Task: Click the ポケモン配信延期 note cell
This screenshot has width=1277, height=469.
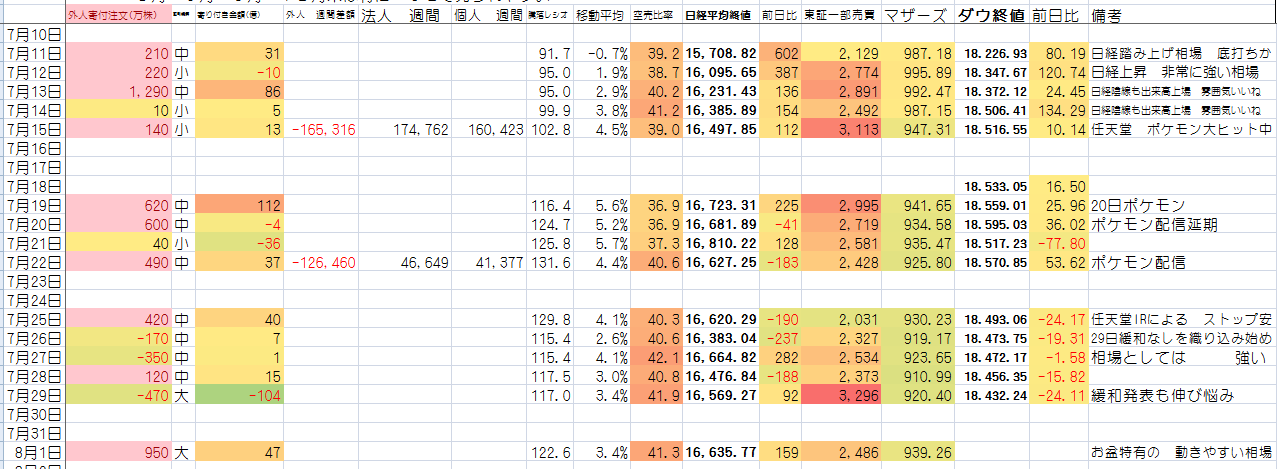Action: (1180, 225)
